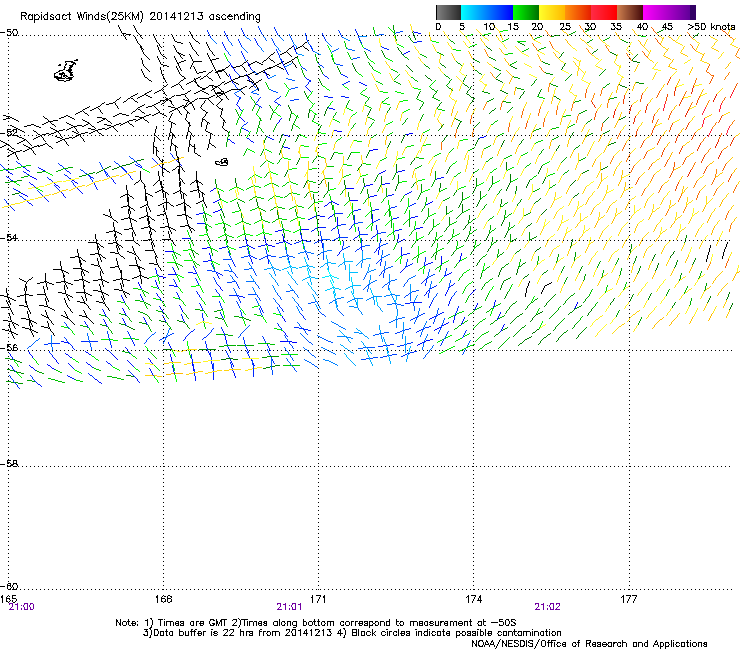This screenshot has width=740, height=650.
Task: Click the small island outline near 52.5S
Action: pyautogui.click(x=222, y=162)
